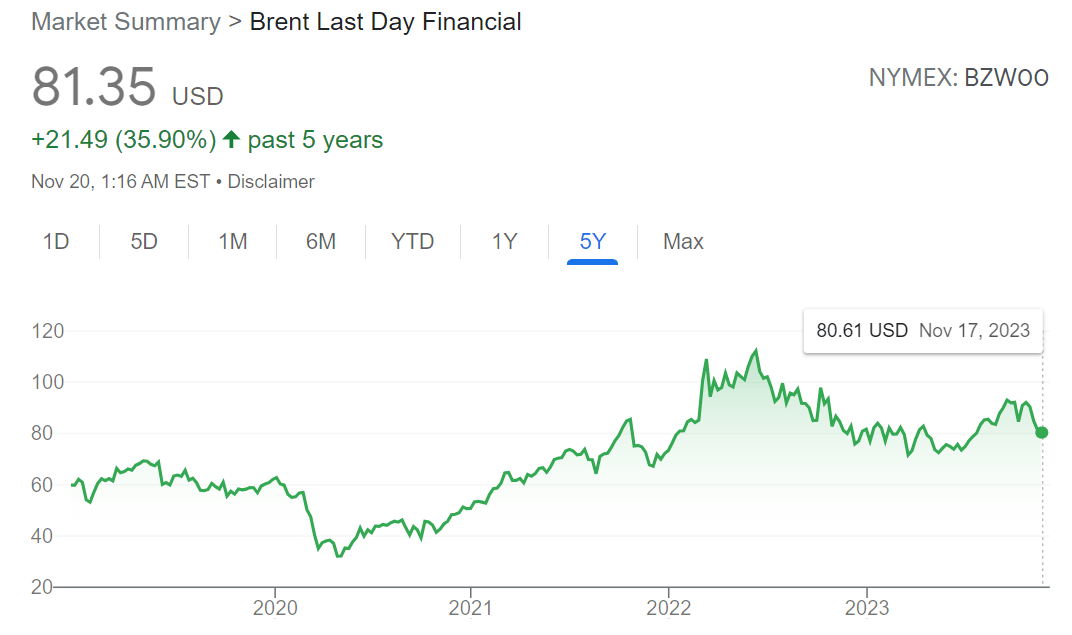Select the 5D range tab
This screenshot has width=1072, height=635.
click(144, 242)
